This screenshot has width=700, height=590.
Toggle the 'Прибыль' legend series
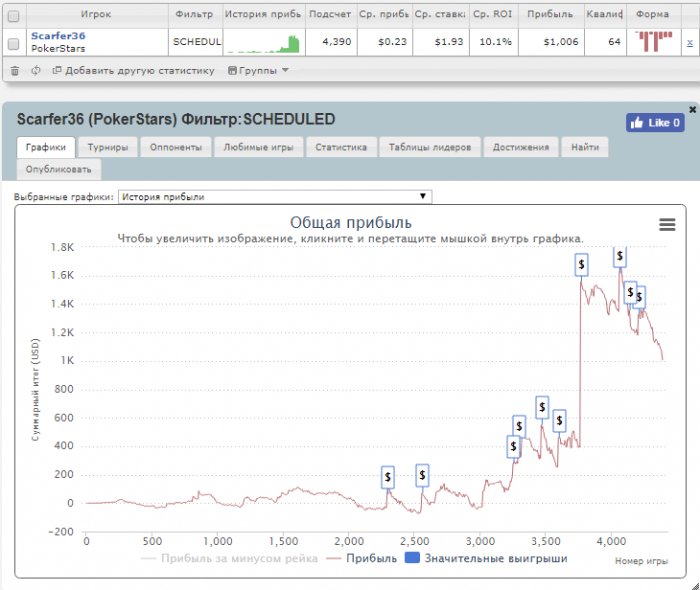362,558
